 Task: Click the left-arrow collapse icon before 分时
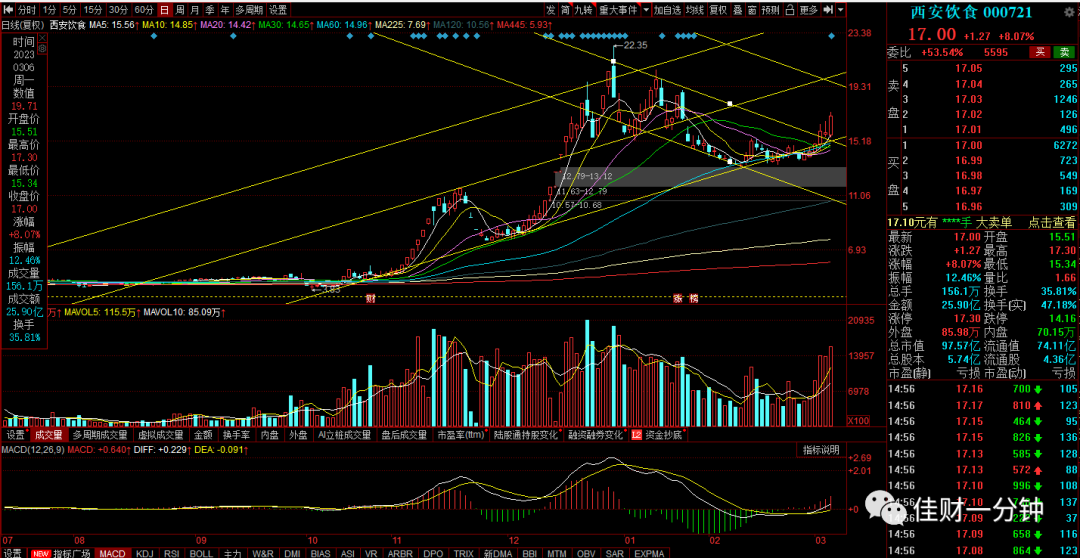[x=8, y=10]
